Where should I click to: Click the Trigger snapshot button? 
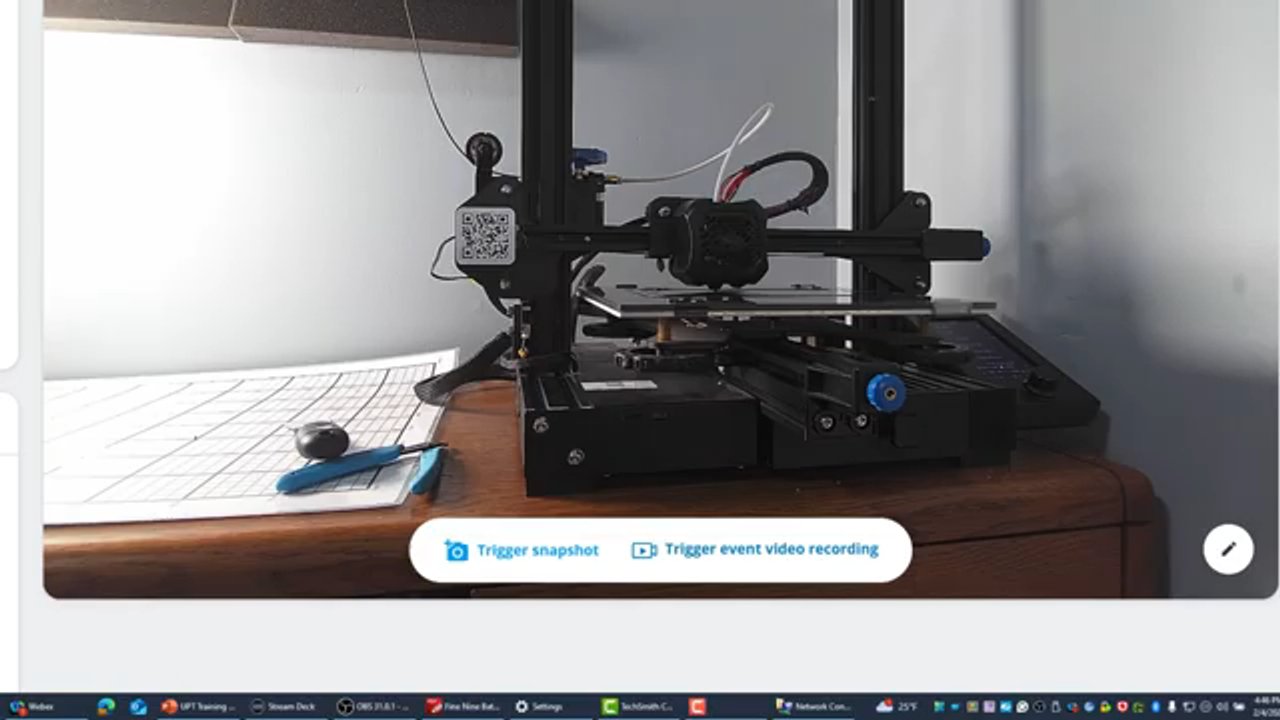click(x=522, y=550)
